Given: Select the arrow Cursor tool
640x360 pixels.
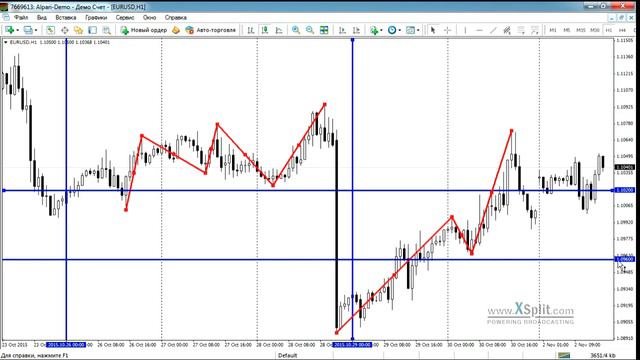Looking at the screenshot, I should pos(433,30).
